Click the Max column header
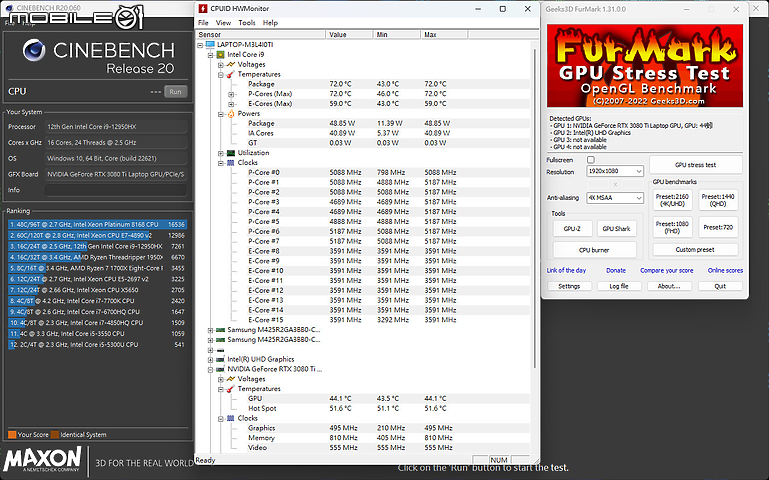769x480 pixels. click(444, 34)
